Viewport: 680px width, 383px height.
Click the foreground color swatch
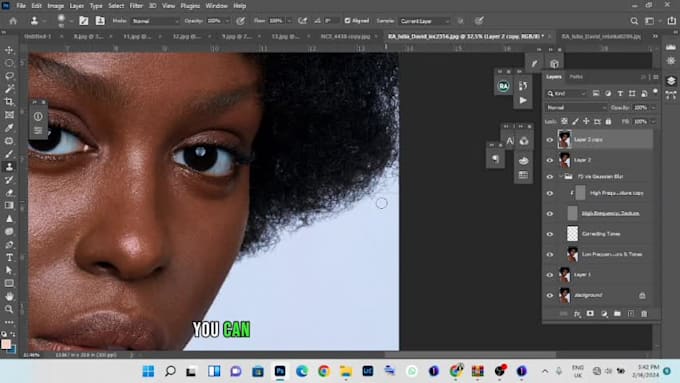pyautogui.click(x=6, y=344)
